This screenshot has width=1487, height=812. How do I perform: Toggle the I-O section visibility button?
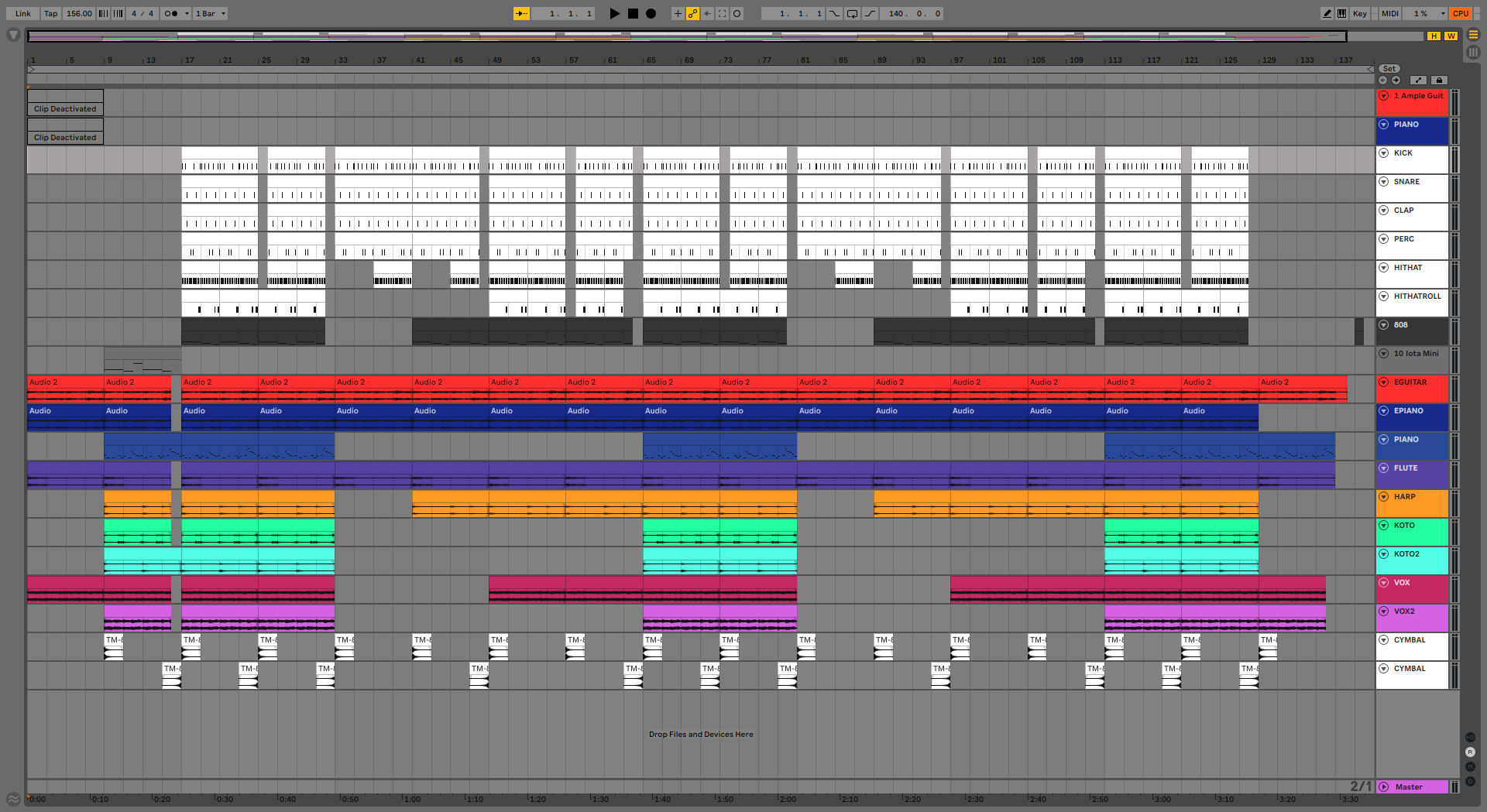click(x=1470, y=737)
